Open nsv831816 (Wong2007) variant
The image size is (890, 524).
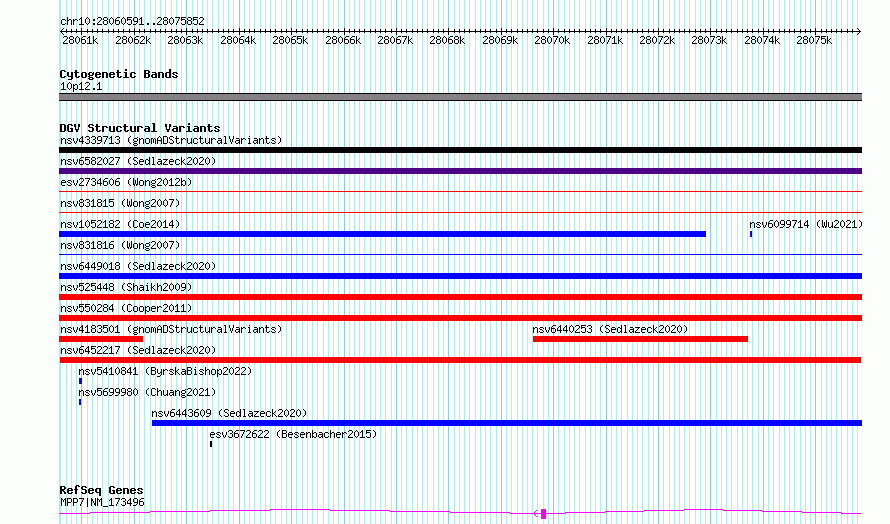tap(120, 245)
